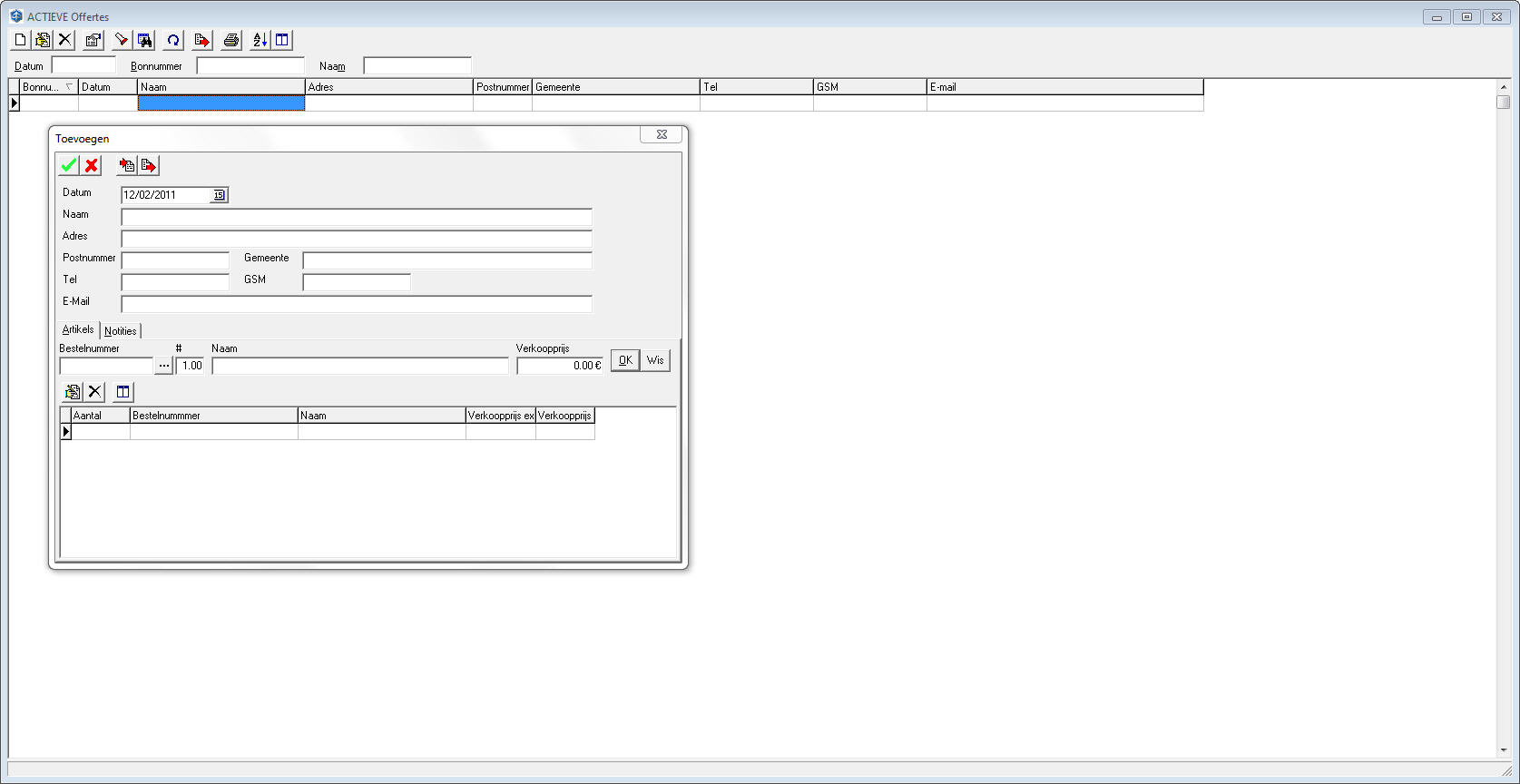Click the Tel column header
This screenshot has width=1520, height=784.
tap(757, 87)
